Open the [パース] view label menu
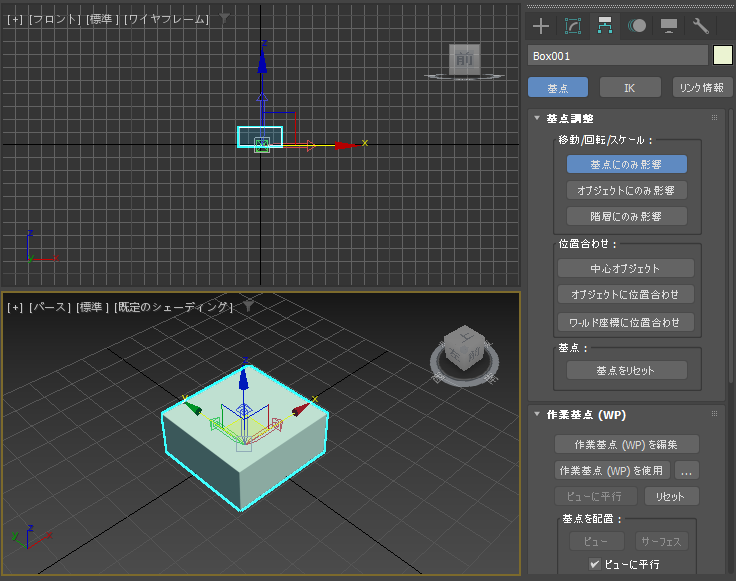 [50, 307]
